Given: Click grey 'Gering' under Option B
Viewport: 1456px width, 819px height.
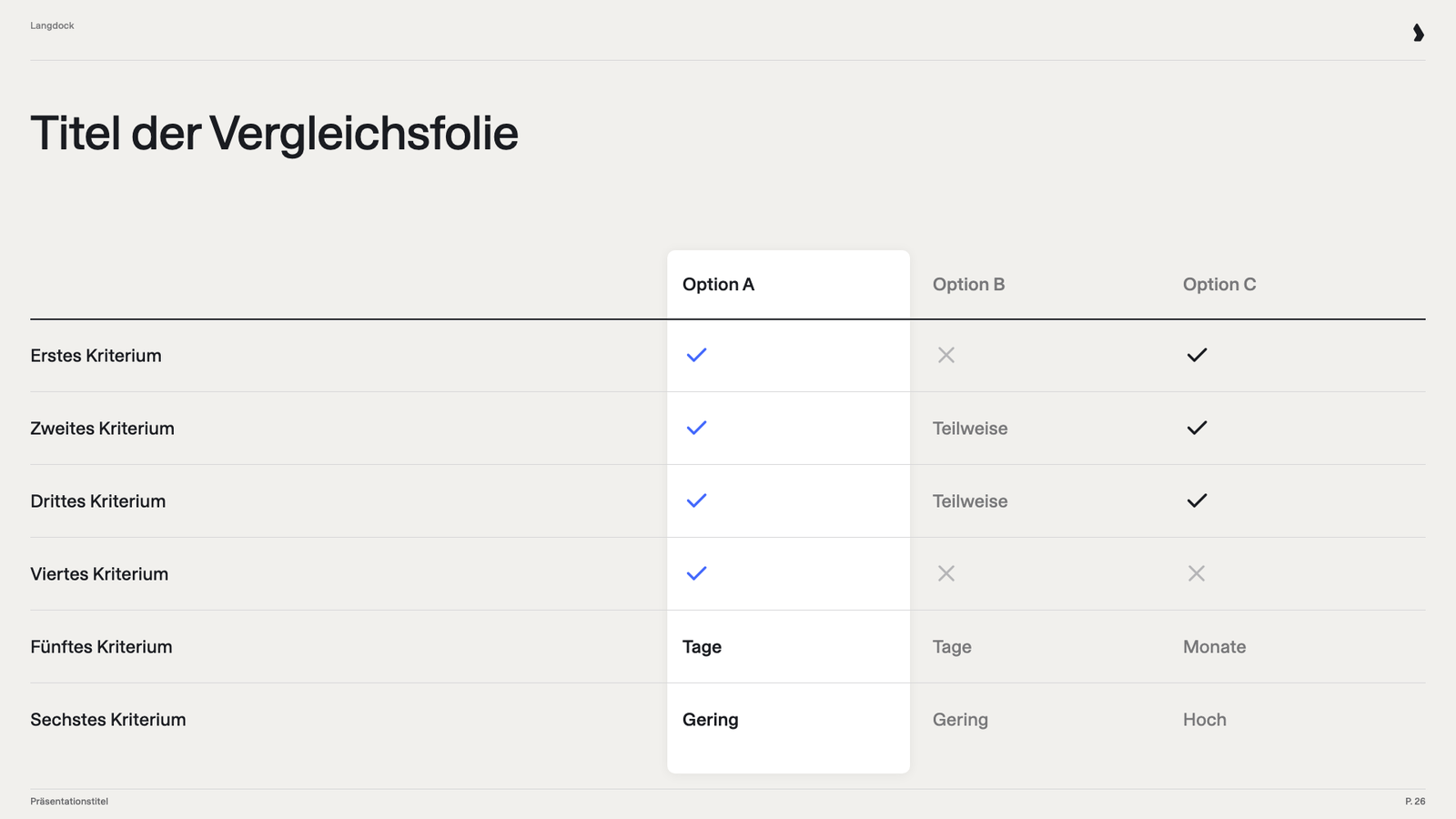Looking at the screenshot, I should tap(960, 720).
